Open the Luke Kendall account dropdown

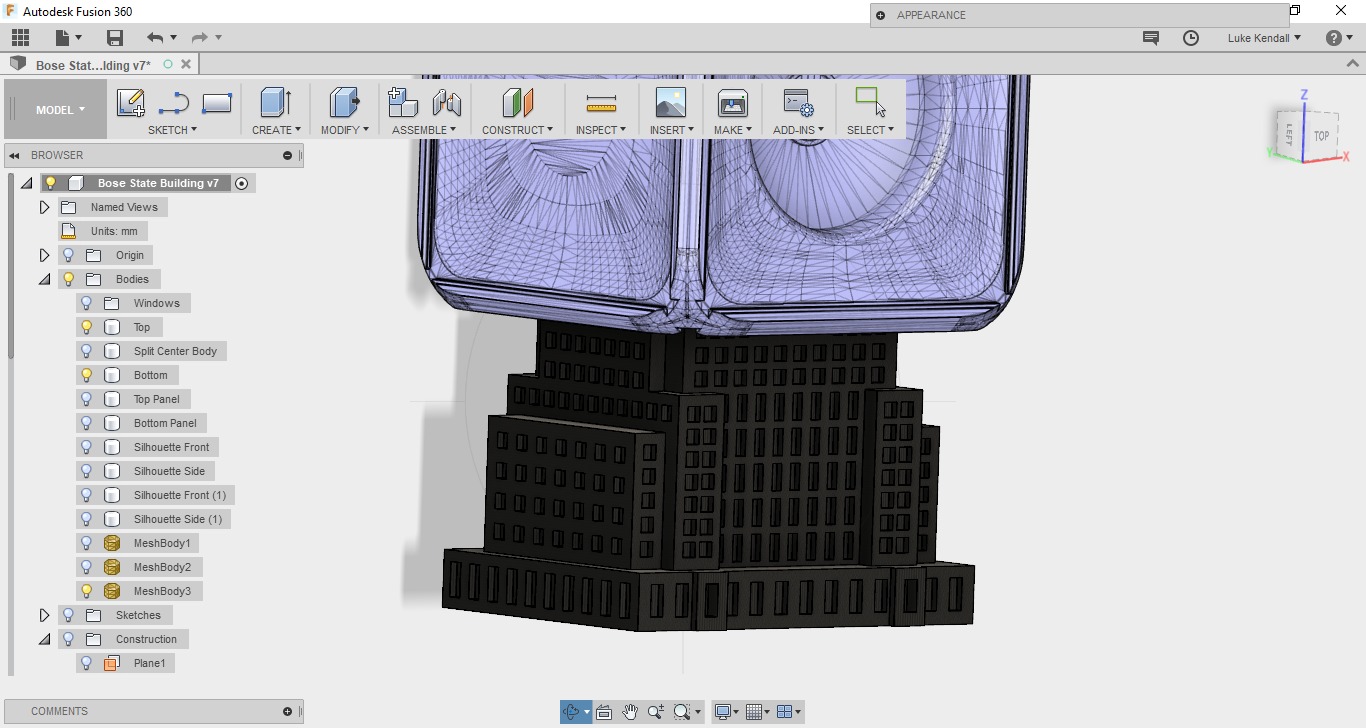click(1265, 38)
